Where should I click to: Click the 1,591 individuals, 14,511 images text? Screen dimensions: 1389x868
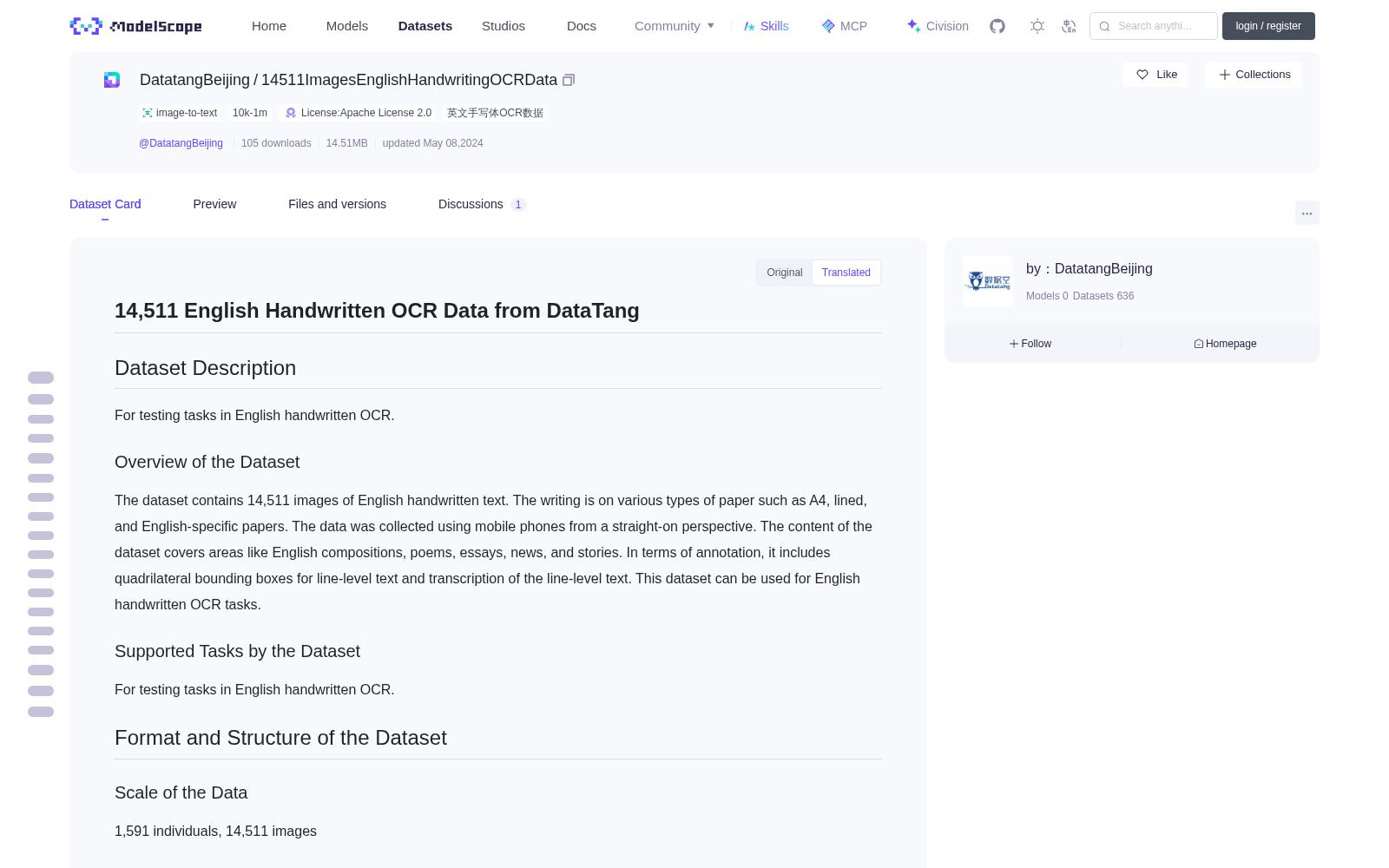[215, 831]
